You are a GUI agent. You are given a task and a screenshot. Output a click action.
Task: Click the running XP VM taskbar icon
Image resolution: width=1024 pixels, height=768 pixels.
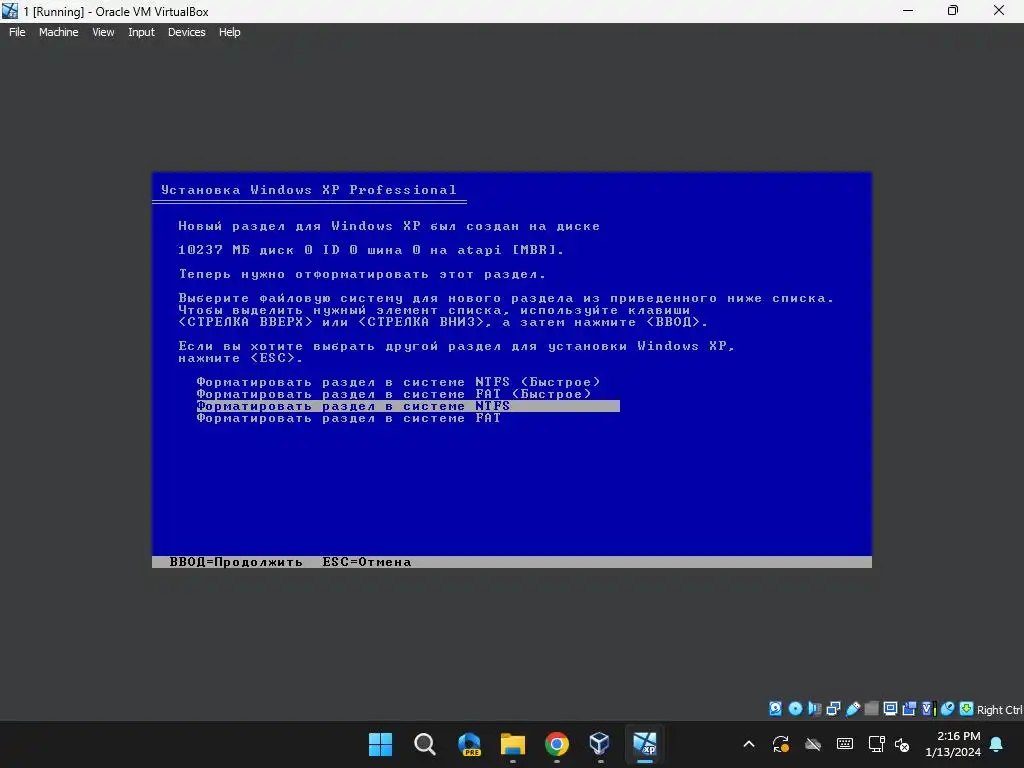click(645, 744)
